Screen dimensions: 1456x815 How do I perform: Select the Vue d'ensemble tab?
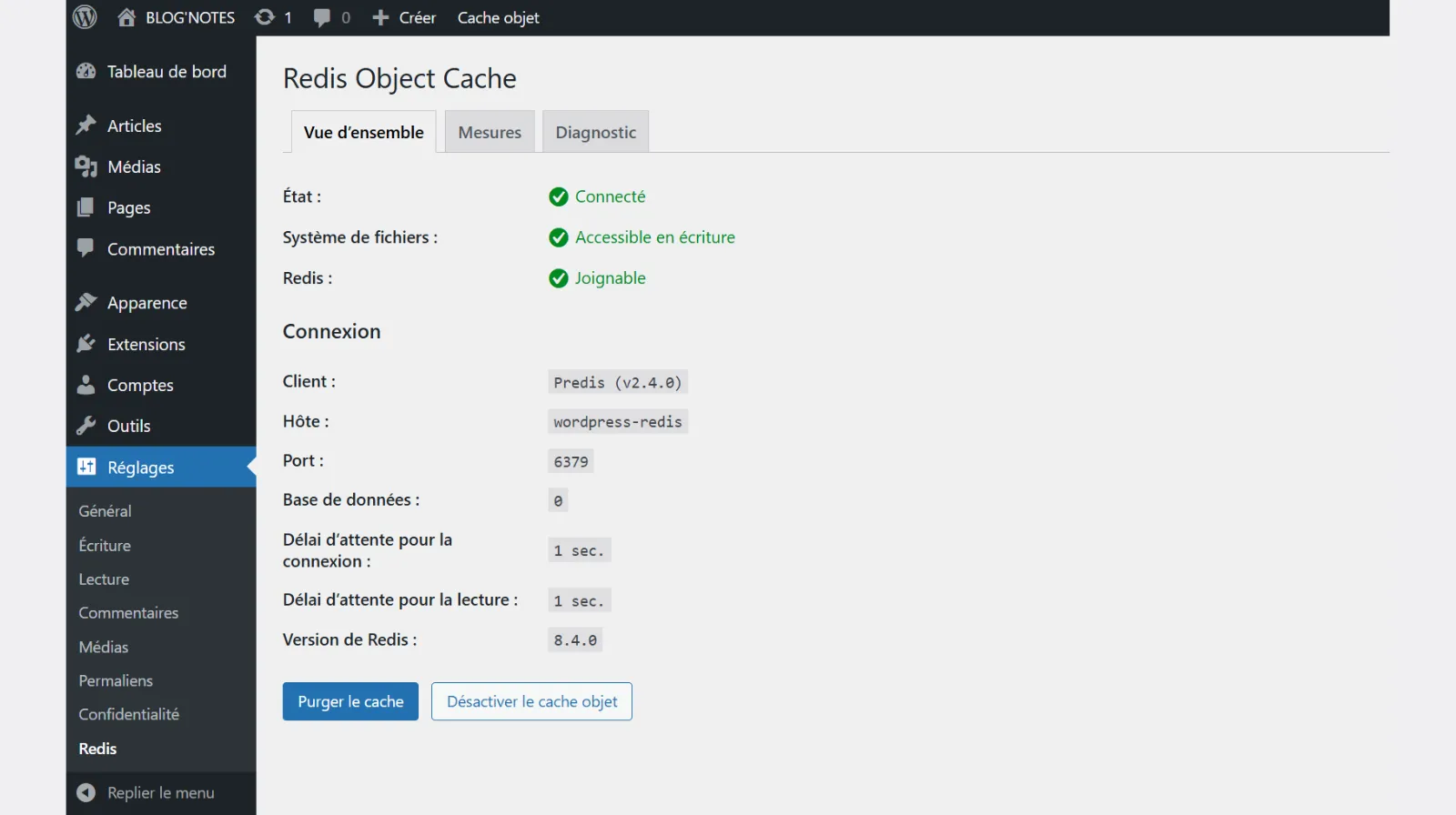tap(363, 133)
